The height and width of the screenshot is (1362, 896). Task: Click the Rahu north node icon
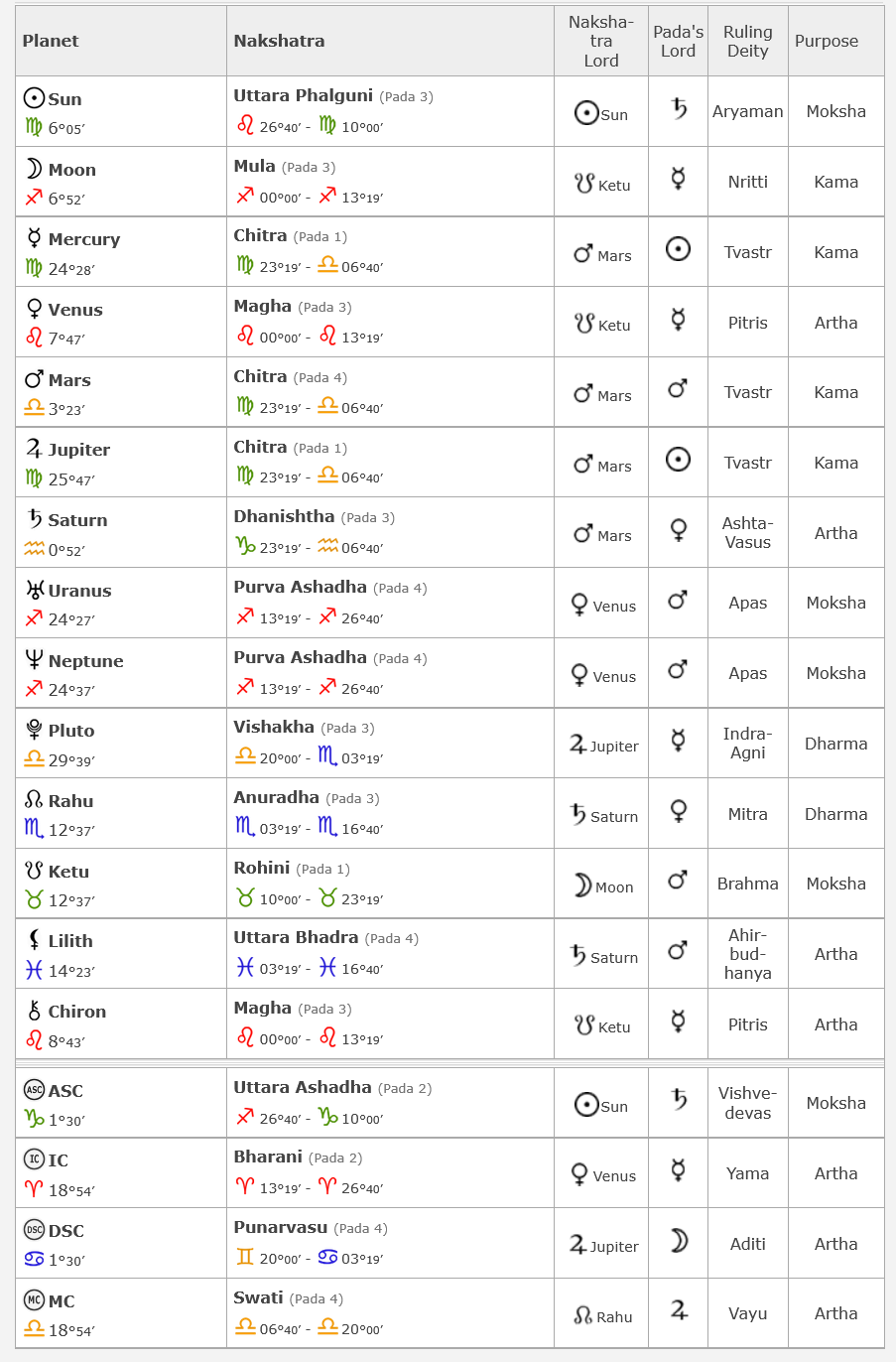(x=34, y=800)
